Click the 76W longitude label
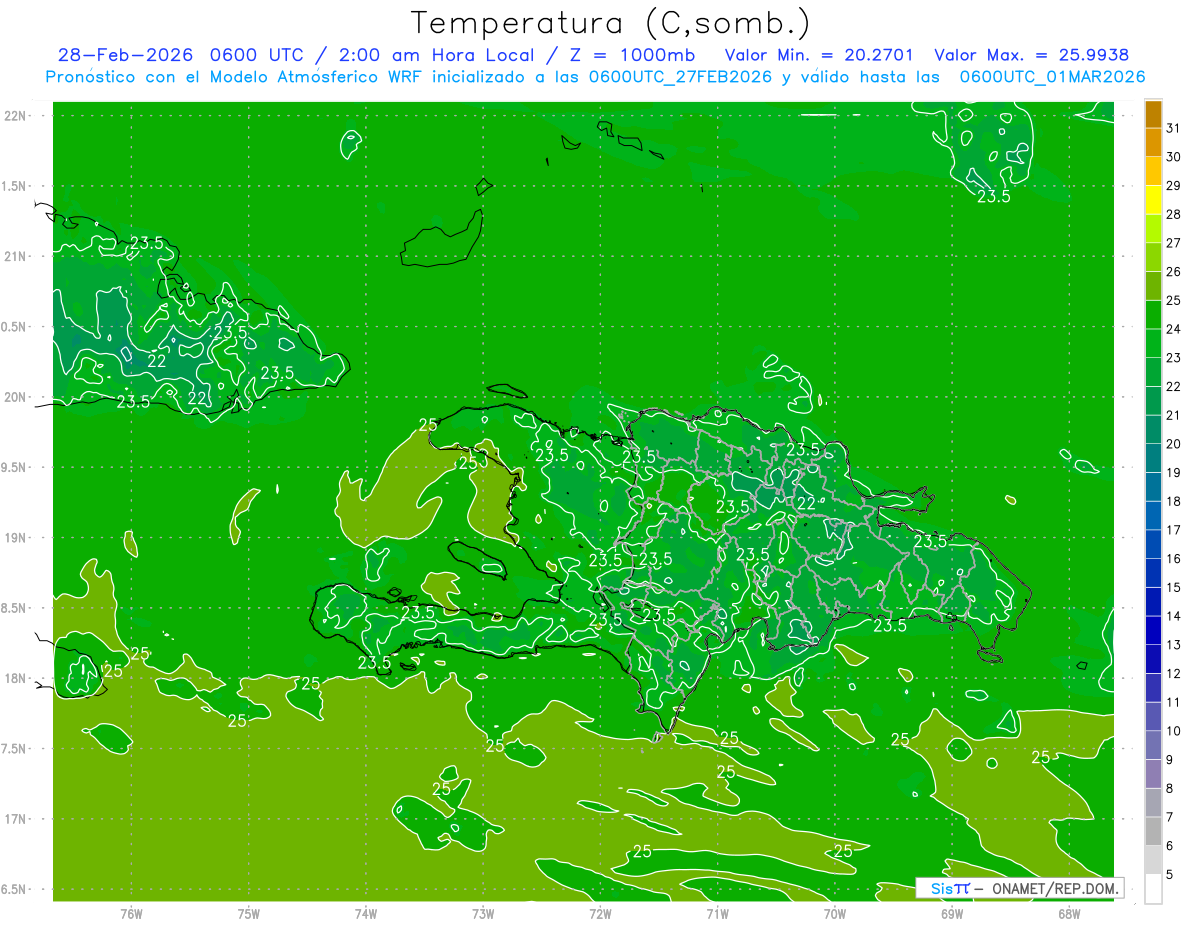 pyautogui.click(x=131, y=913)
